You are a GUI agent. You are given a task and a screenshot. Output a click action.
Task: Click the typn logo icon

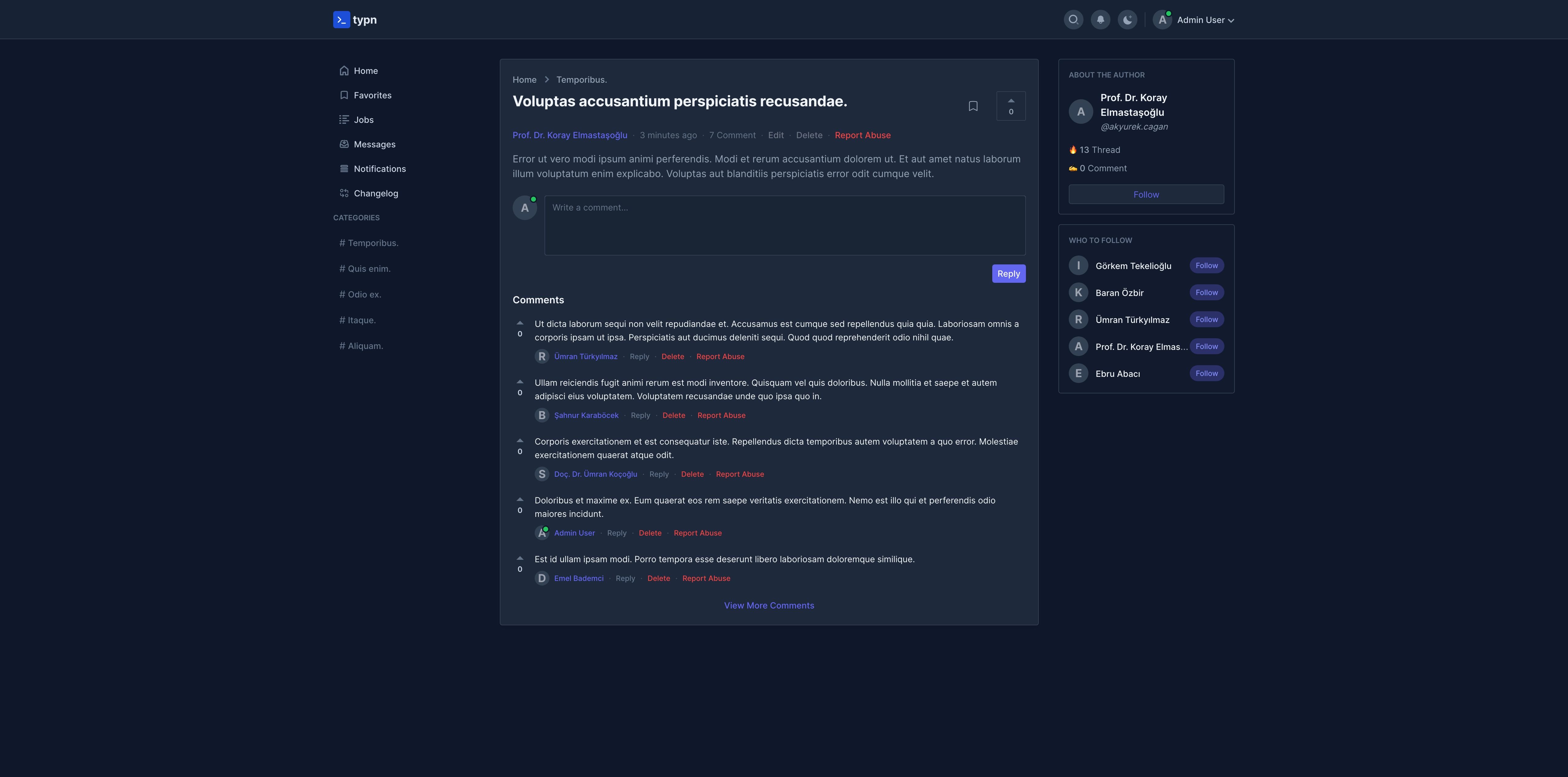(341, 20)
